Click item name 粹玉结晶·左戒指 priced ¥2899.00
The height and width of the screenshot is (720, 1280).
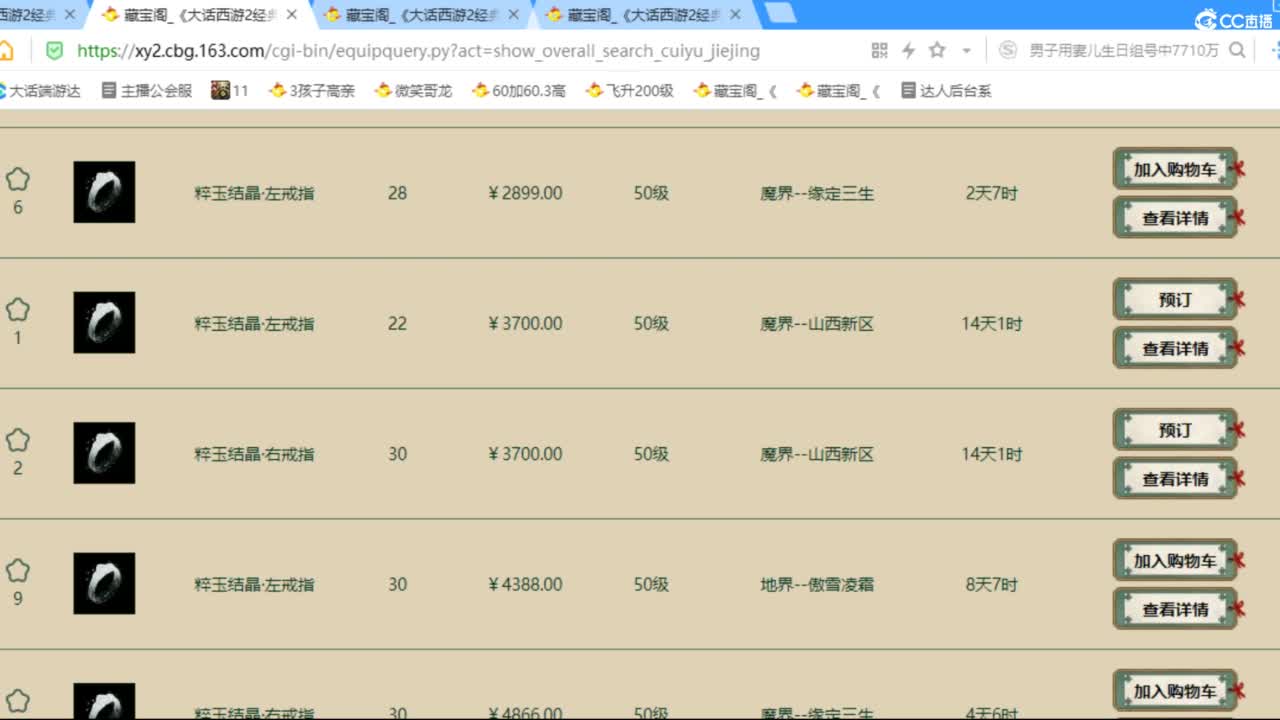(x=254, y=193)
